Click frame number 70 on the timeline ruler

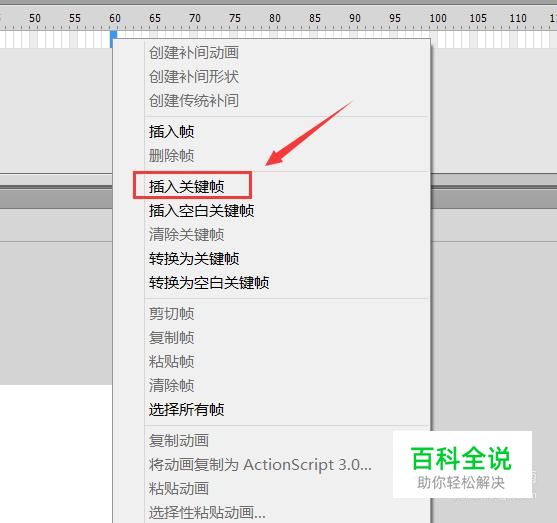195,18
